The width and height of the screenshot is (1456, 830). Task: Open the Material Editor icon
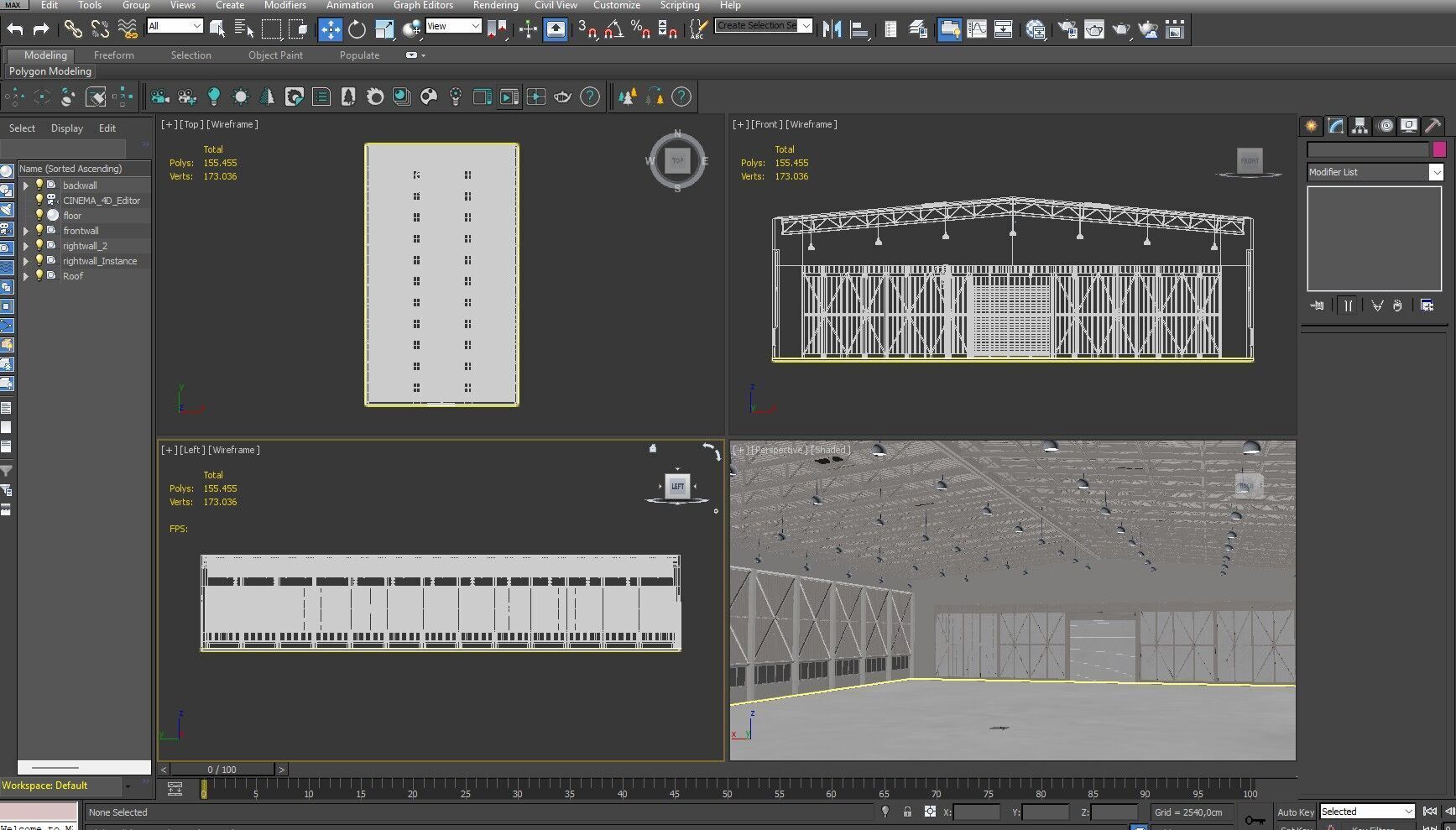[x=1036, y=29]
